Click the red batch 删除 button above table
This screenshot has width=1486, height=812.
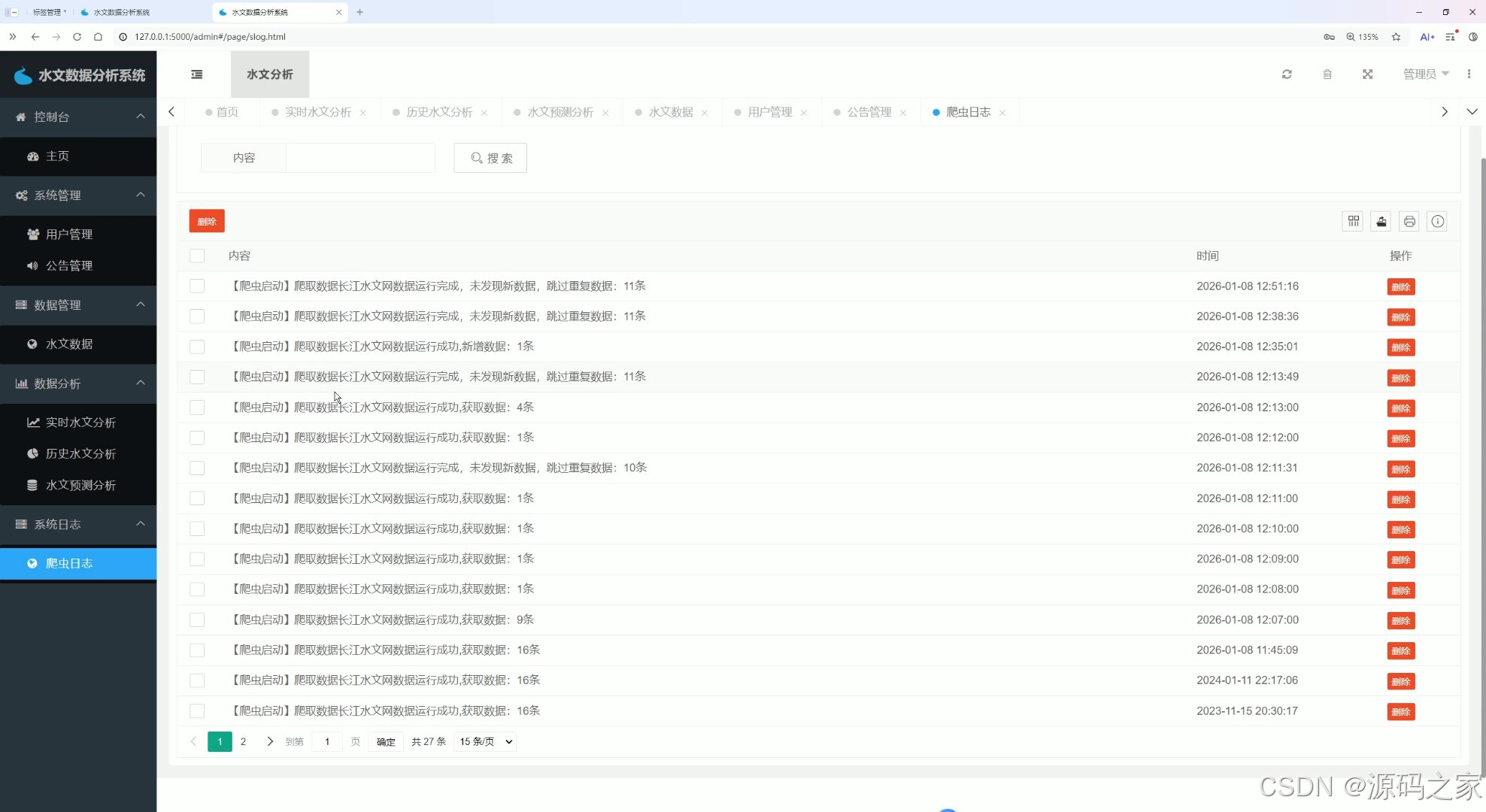tap(207, 221)
